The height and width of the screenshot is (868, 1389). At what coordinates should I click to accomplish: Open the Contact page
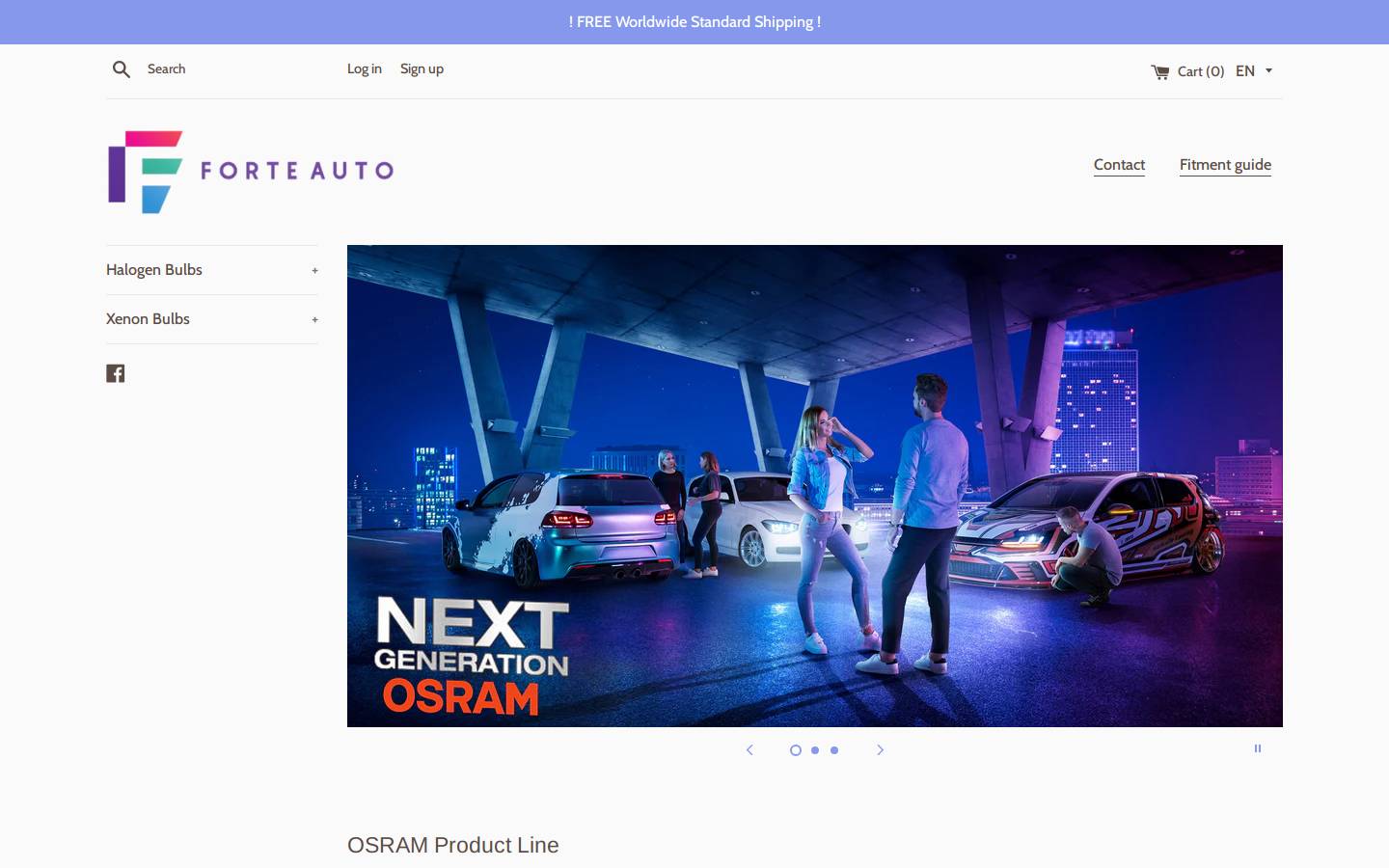coord(1119,165)
